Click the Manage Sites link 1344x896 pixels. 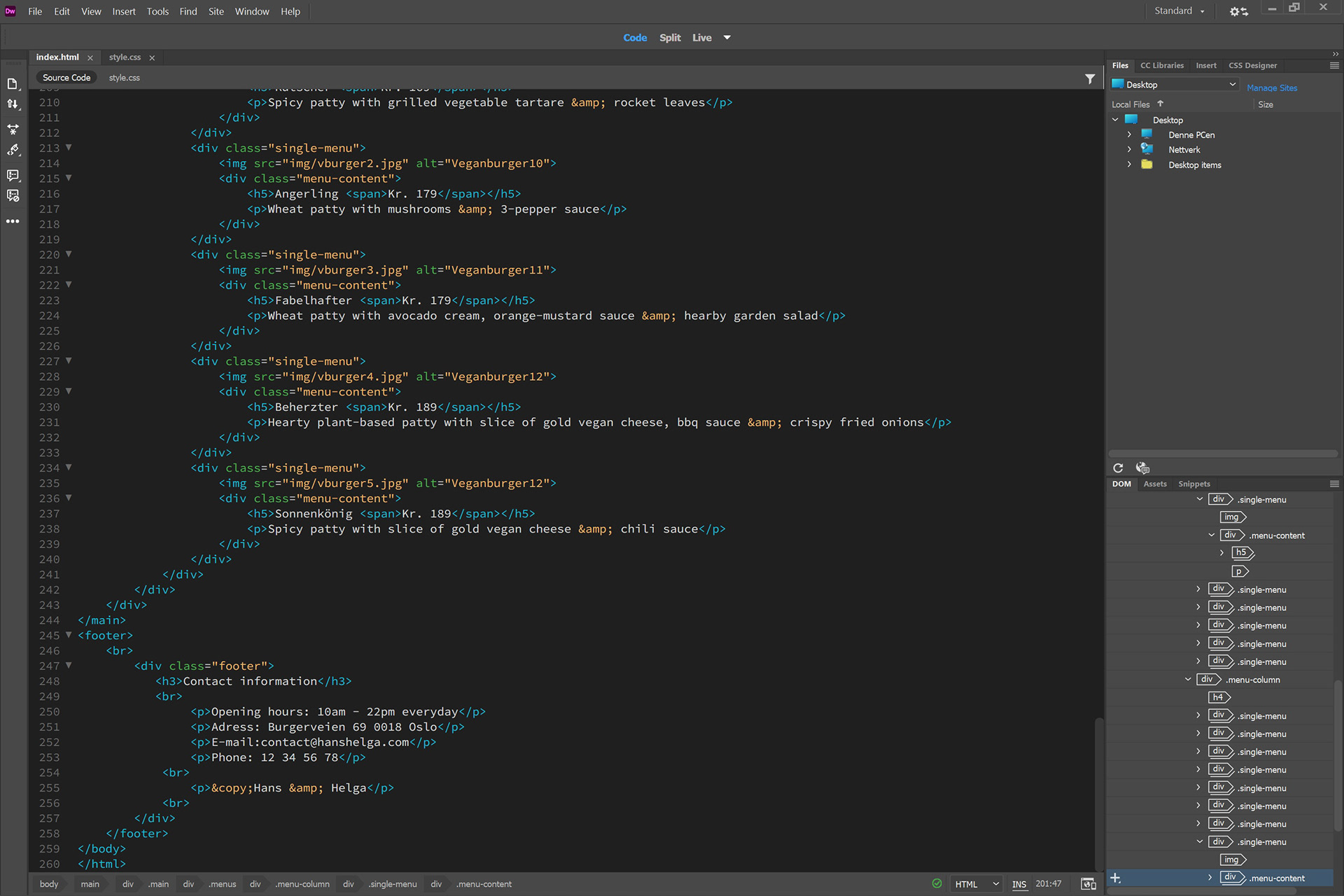pyautogui.click(x=1272, y=87)
